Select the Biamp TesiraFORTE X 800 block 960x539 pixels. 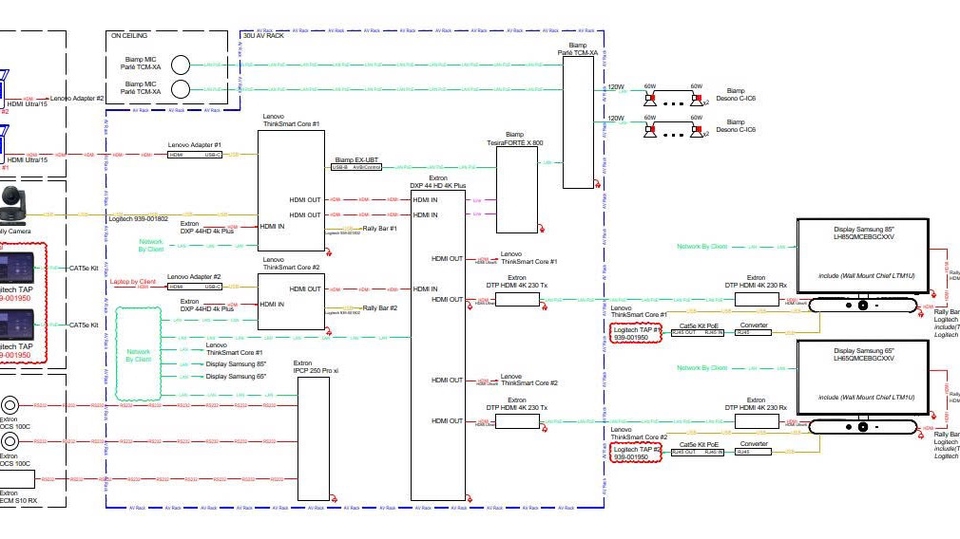517,189
